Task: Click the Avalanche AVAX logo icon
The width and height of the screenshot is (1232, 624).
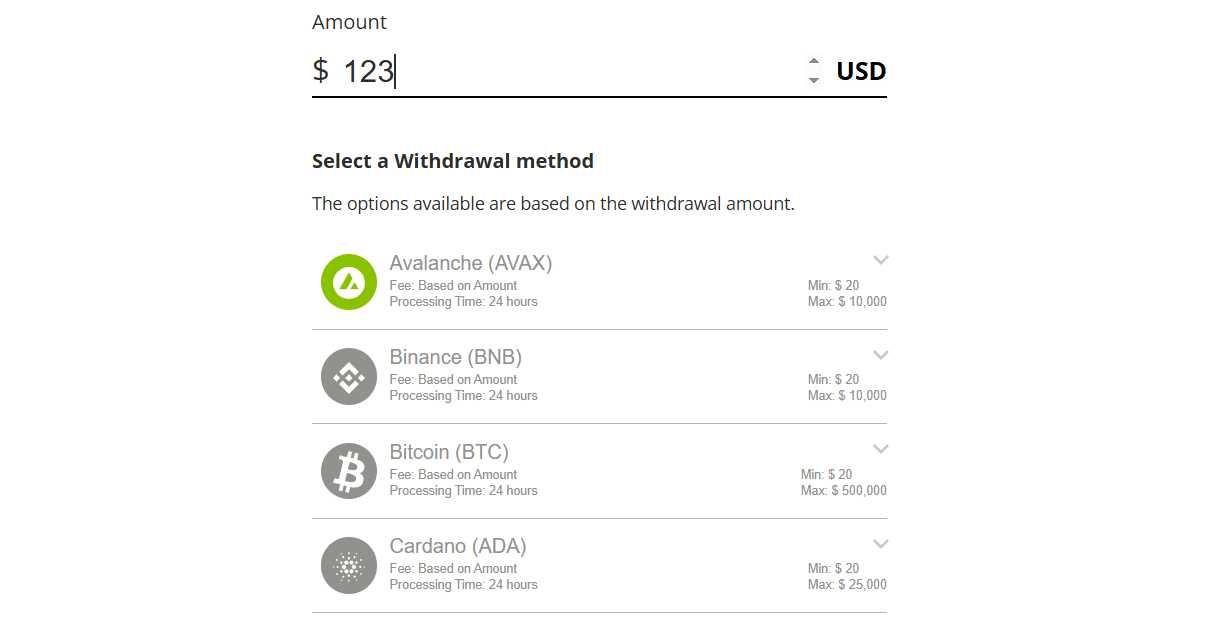Action: [x=348, y=282]
